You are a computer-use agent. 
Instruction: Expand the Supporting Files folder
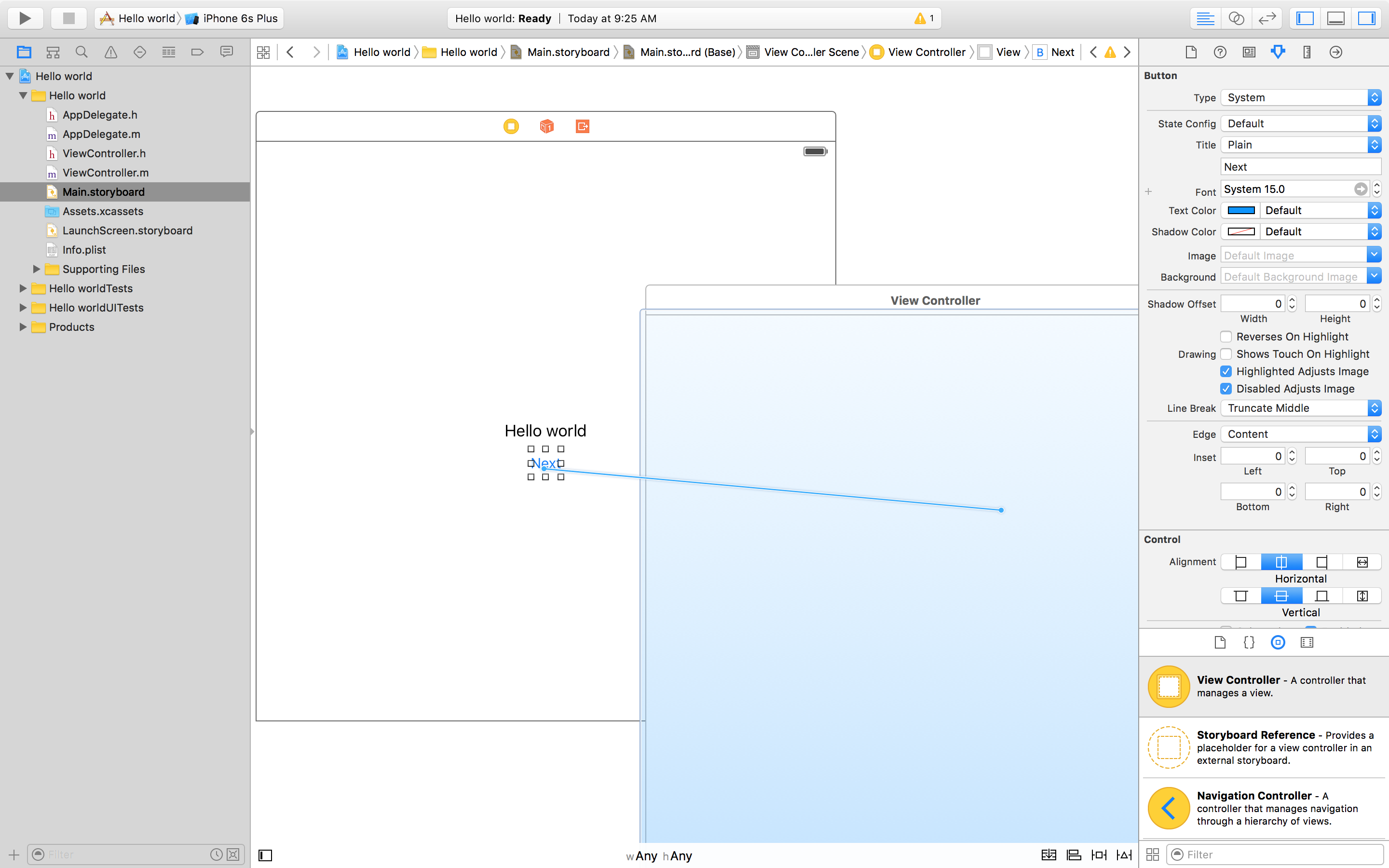click(36, 269)
